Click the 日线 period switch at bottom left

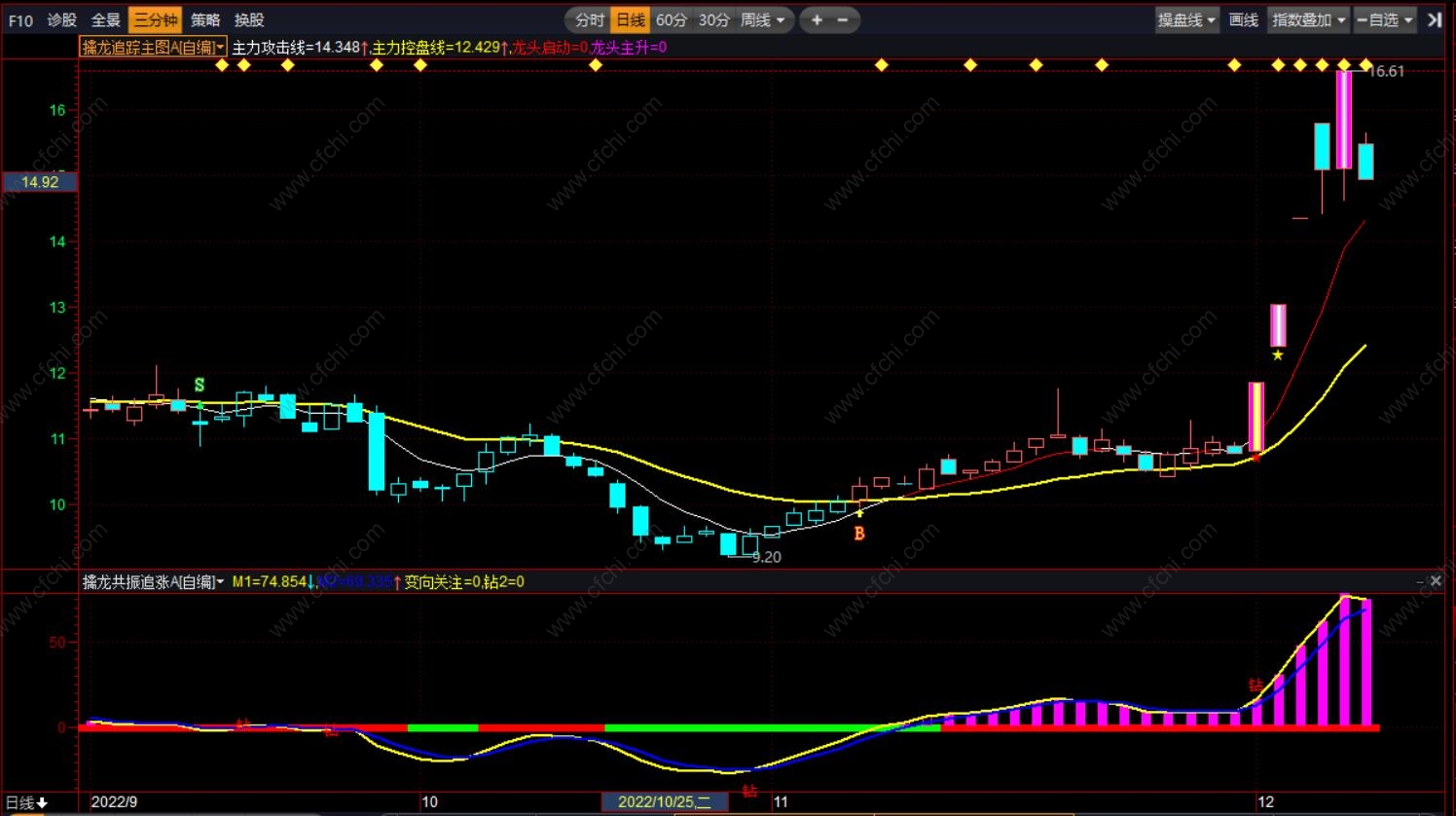26,802
